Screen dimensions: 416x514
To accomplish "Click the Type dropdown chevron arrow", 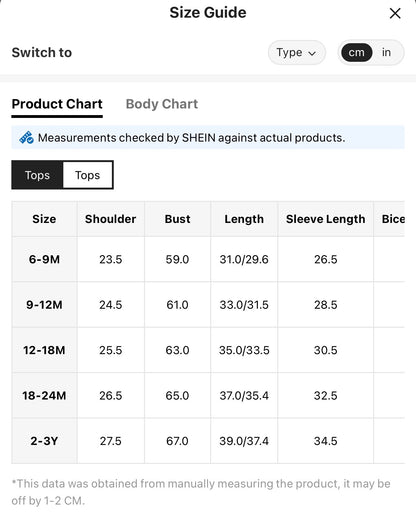I will pos(312,53).
